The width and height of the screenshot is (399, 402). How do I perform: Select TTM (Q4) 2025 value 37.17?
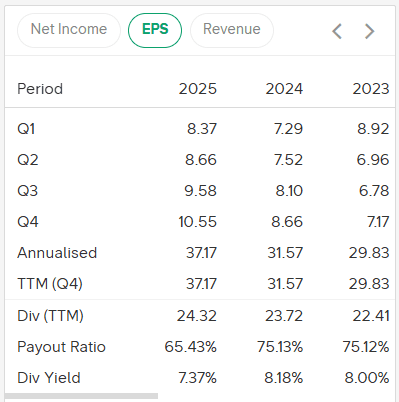click(x=201, y=284)
